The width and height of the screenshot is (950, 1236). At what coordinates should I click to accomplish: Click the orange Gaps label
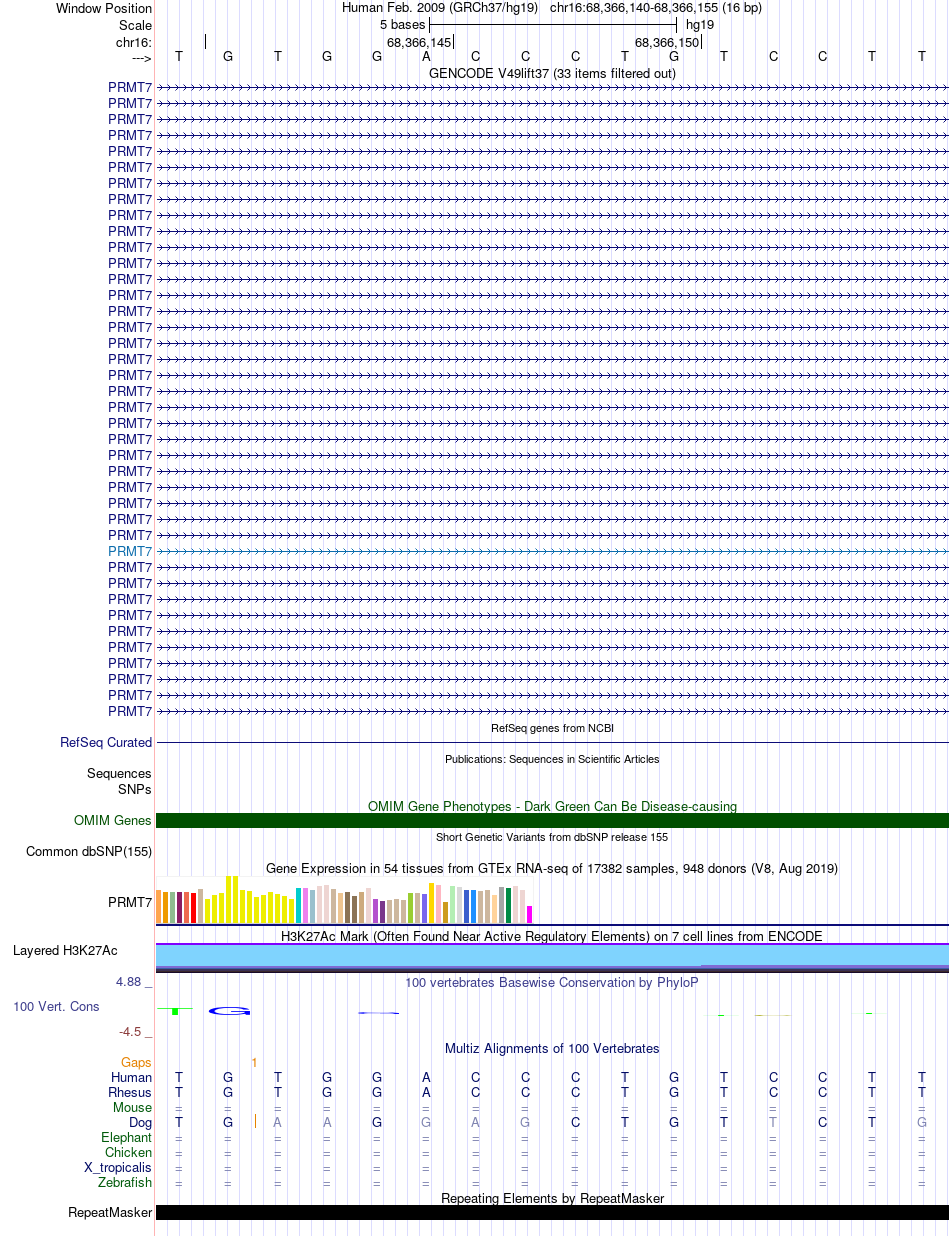click(x=136, y=1063)
